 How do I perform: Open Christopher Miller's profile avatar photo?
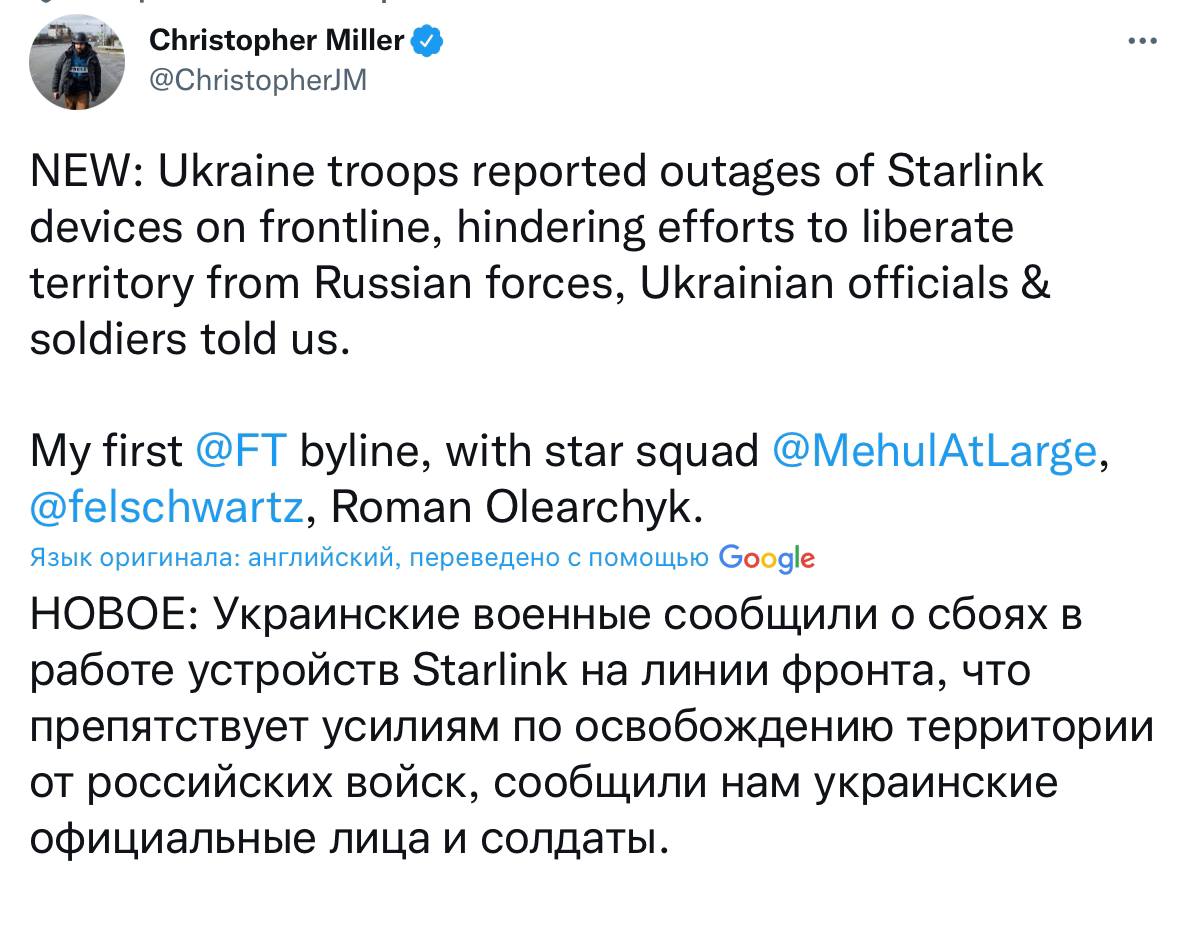tap(76, 62)
